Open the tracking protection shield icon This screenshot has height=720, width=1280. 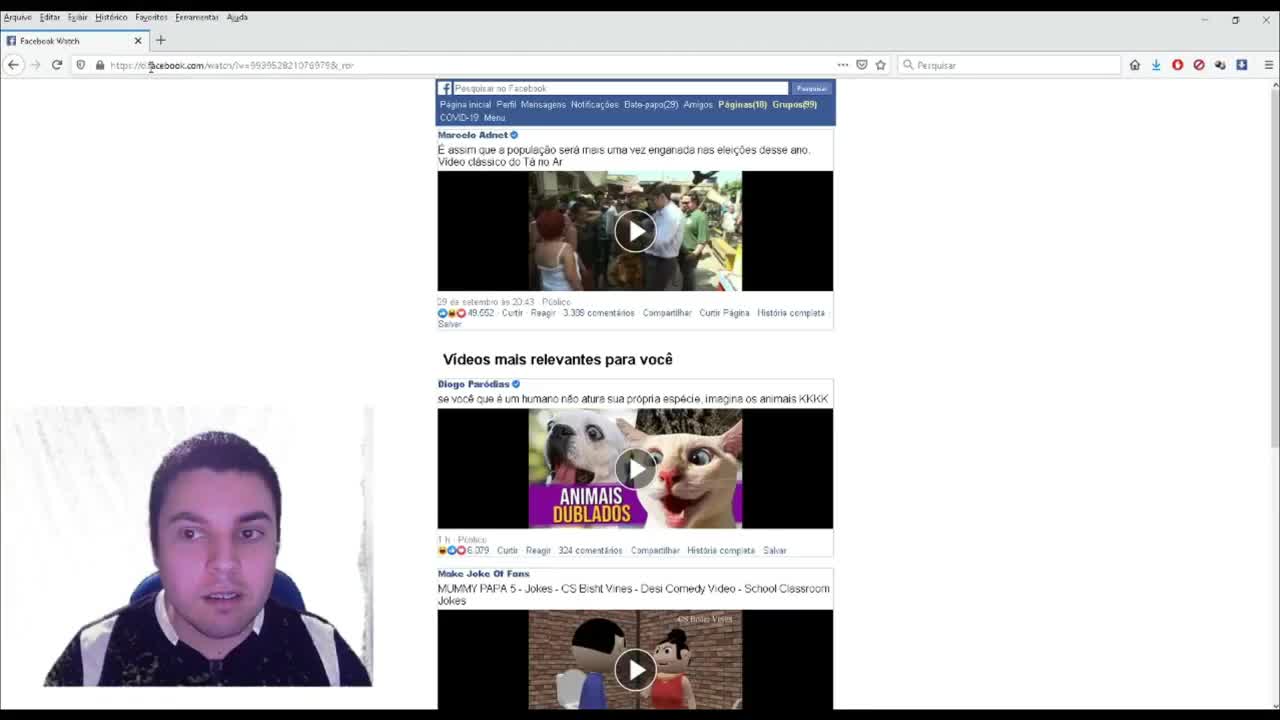pyautogui.click(x=81, y=65)
